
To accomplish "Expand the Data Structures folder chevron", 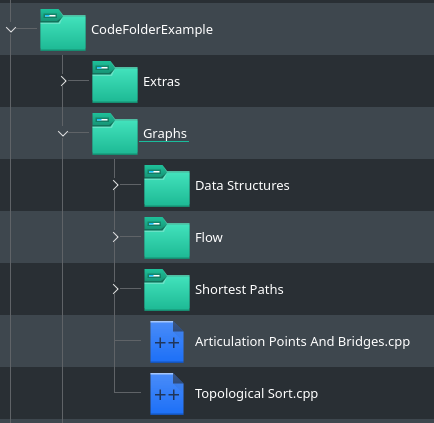I will [116, 185].
